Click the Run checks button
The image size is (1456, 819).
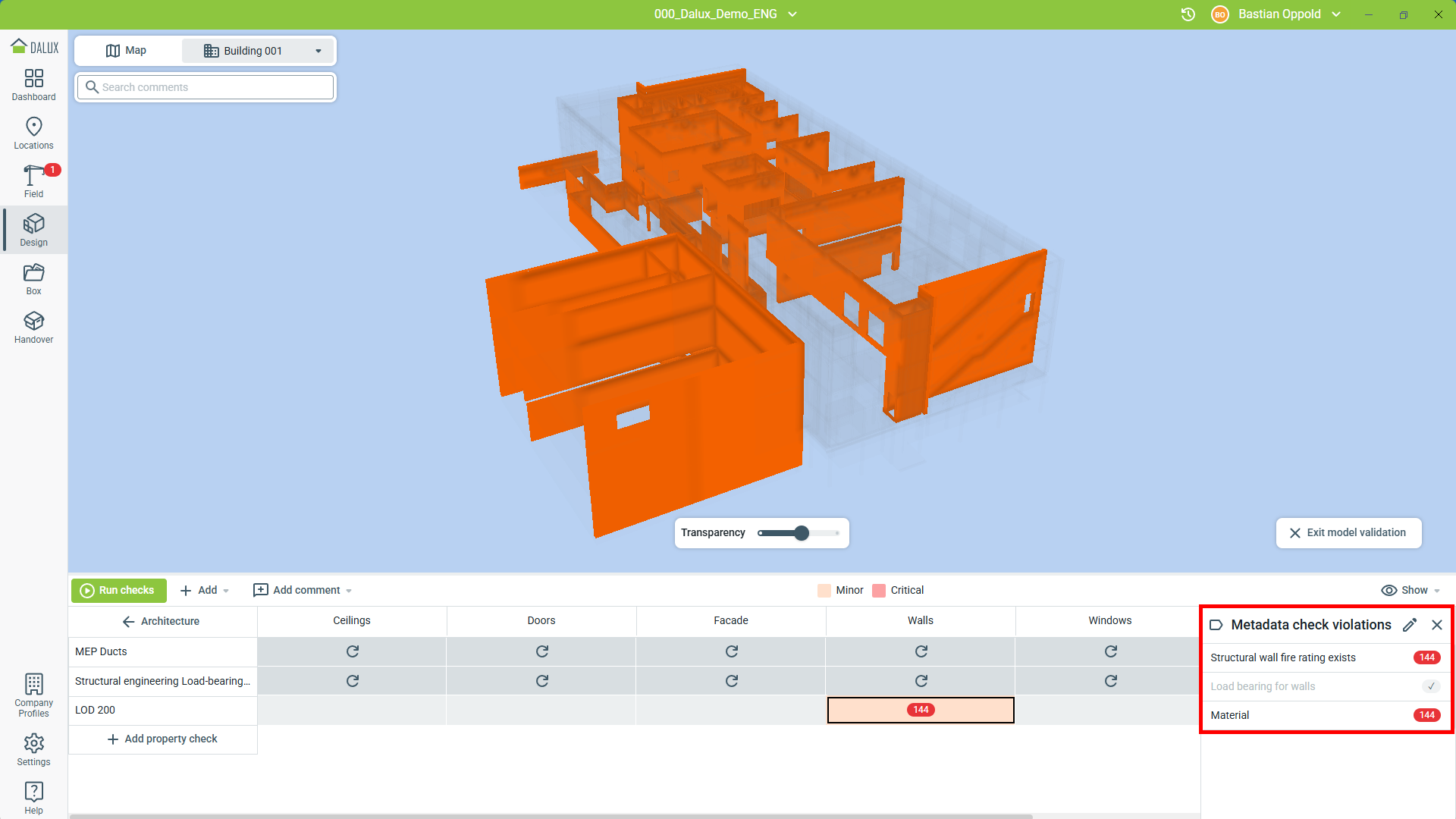(119, 591)
